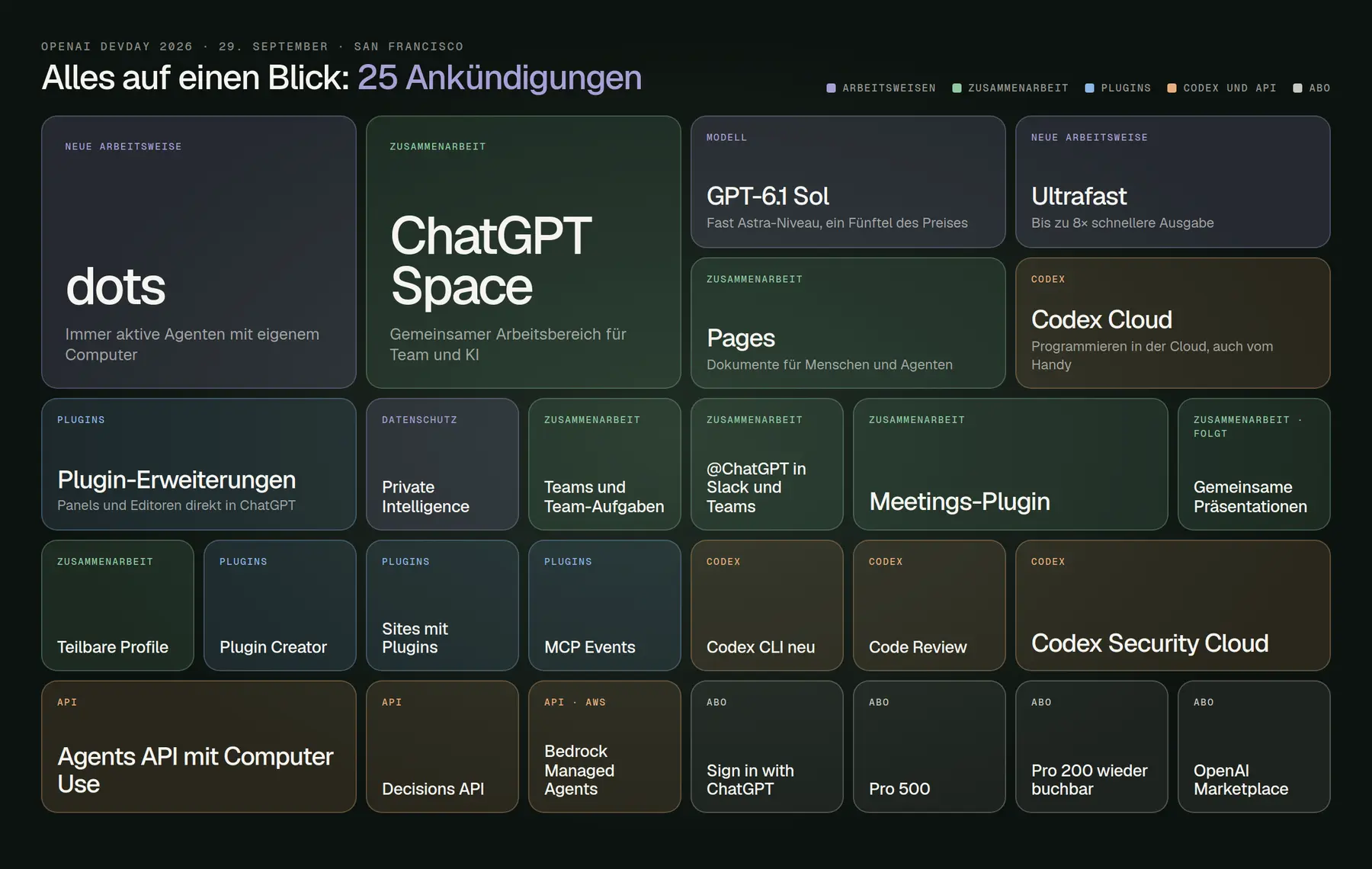The width and height of the screenshot is (1372, 869).
Task: Click the ABO legend label
Action: pyautogui.click(x=1319, y=88)
